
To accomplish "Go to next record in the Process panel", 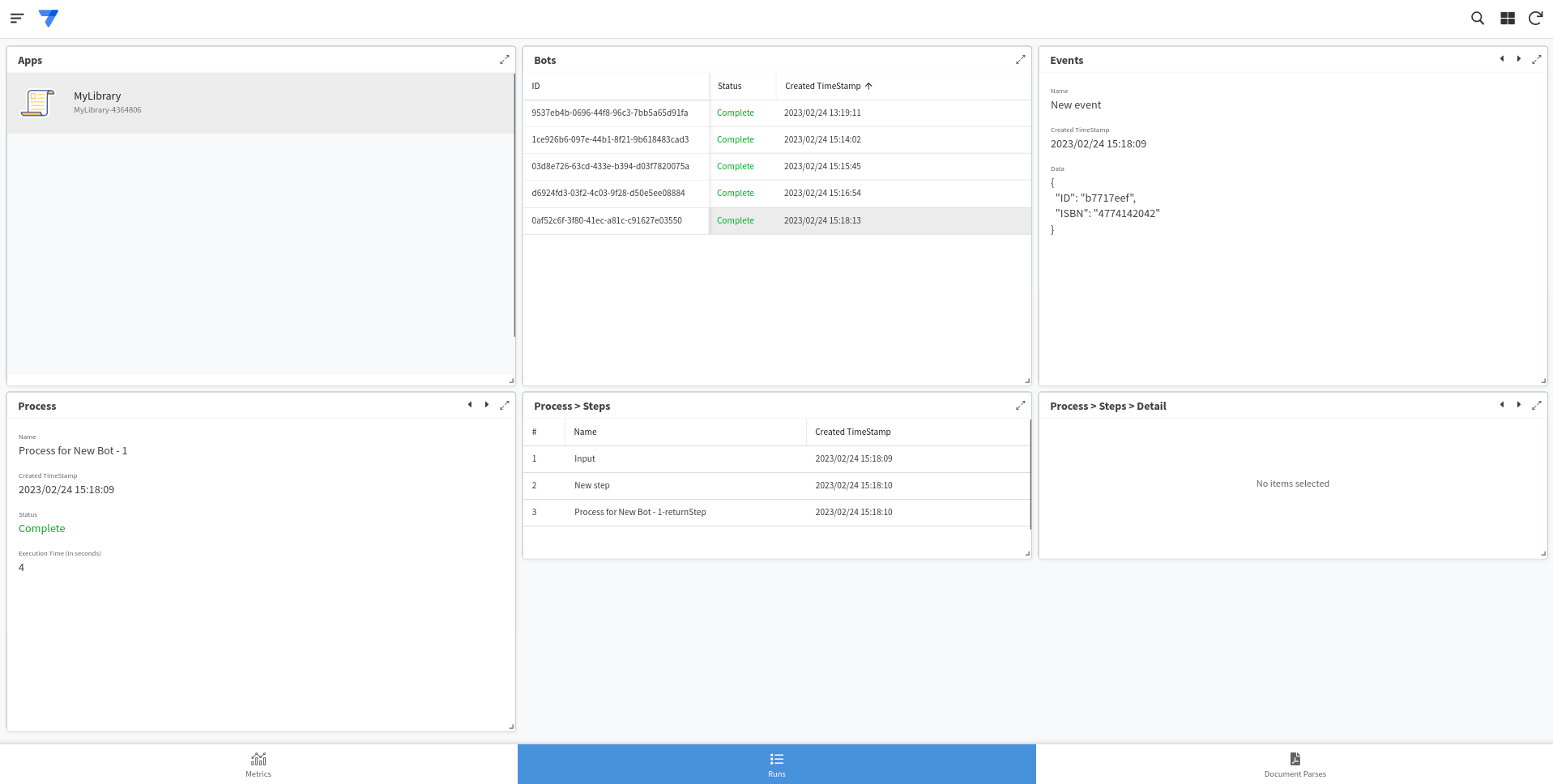I will tap(487, 404).
